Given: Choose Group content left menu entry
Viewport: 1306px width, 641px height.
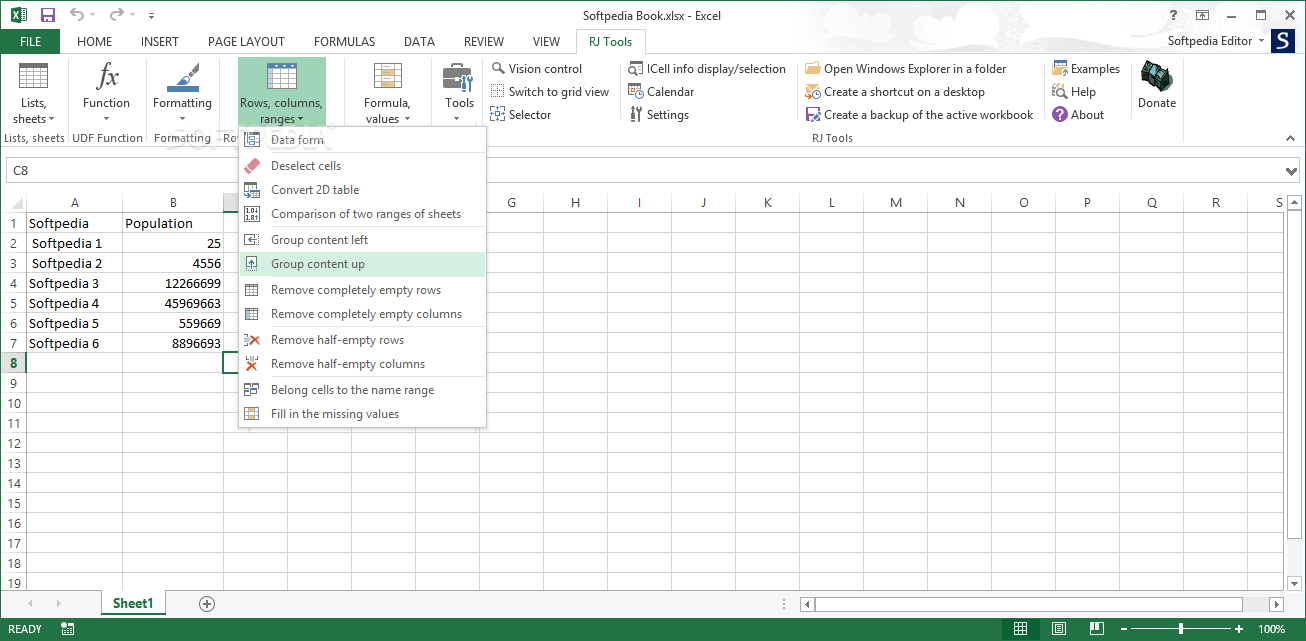Looking at the screenshot, I should tap(362, 240).
